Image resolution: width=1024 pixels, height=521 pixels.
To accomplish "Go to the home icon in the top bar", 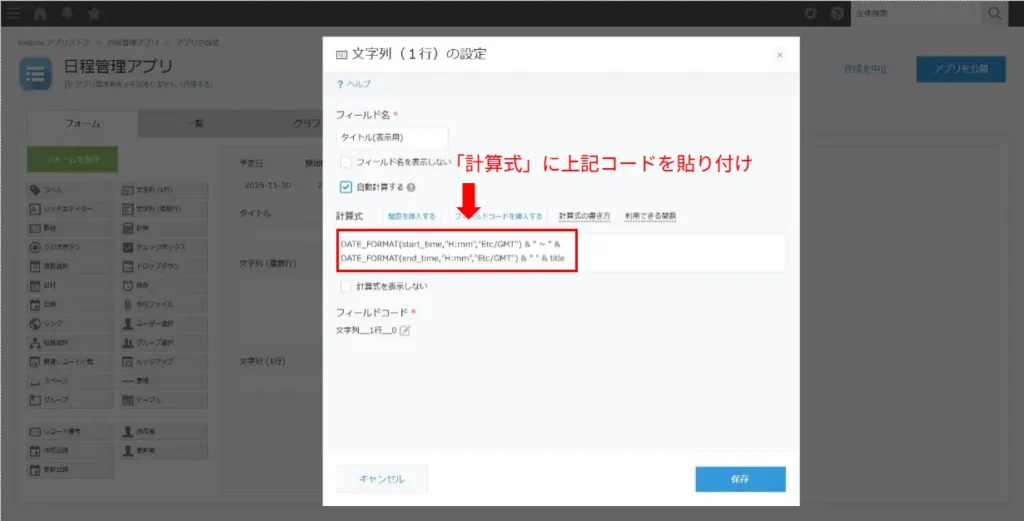I will click(x=40, y=13).
